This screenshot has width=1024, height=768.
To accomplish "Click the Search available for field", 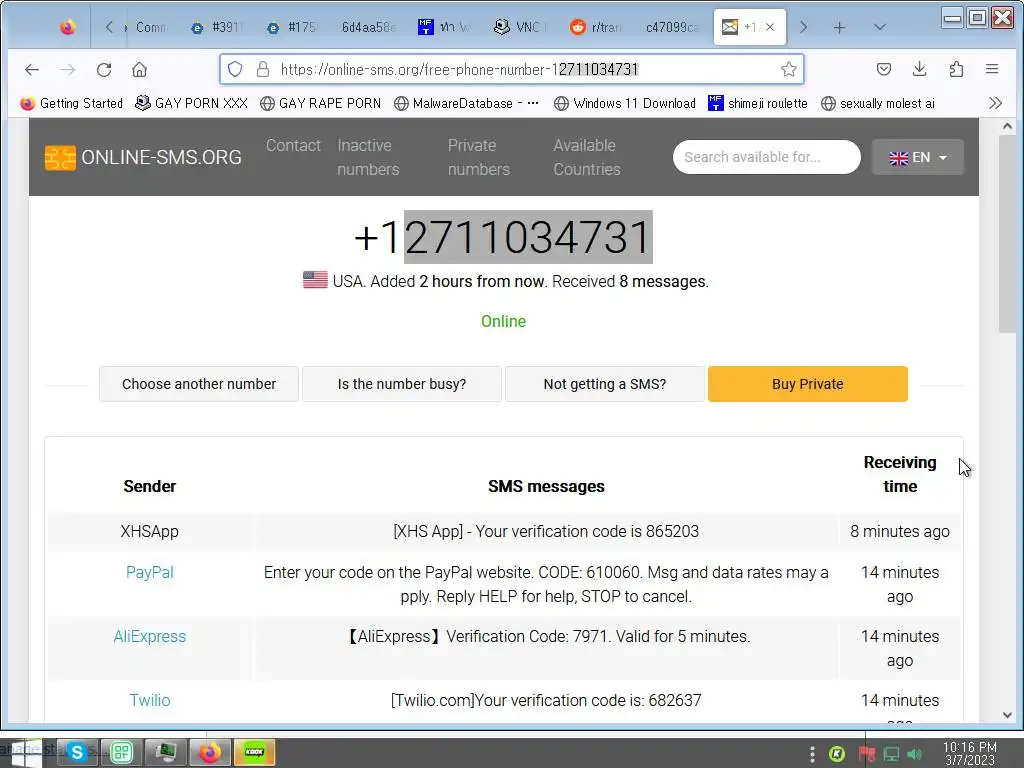I will [x=767, y=157].
